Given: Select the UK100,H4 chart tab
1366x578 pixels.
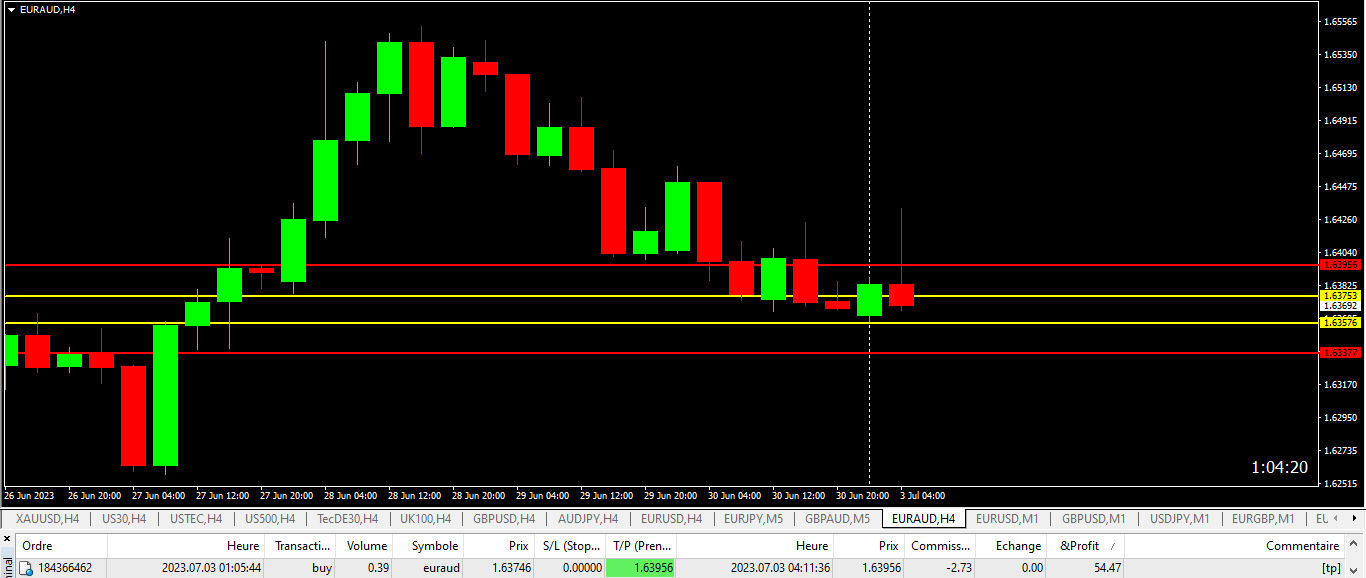Looking at the screenshot, I should [x=425, y=519].
